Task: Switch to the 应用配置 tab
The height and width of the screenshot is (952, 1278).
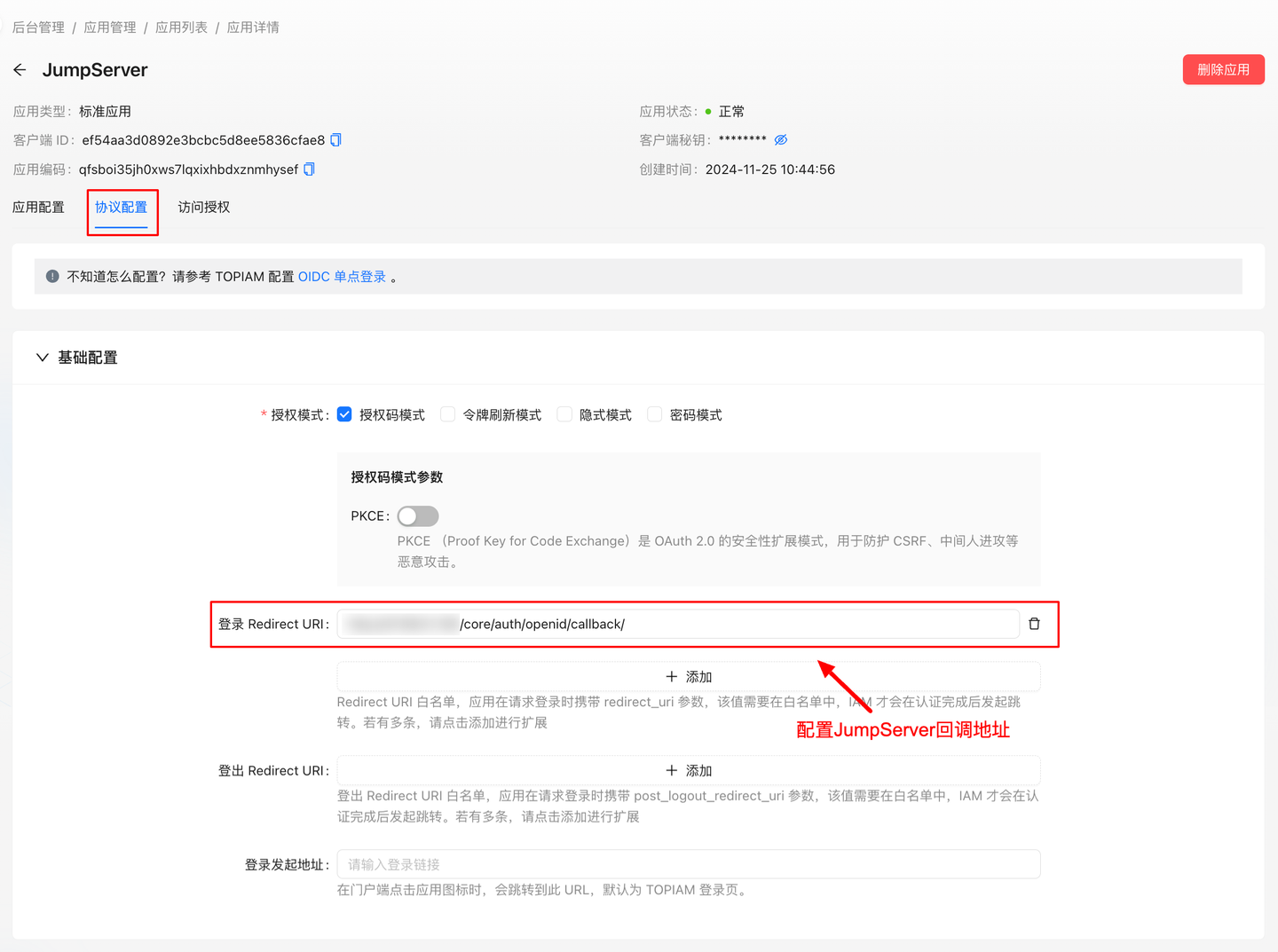Action: click(38, 207)
